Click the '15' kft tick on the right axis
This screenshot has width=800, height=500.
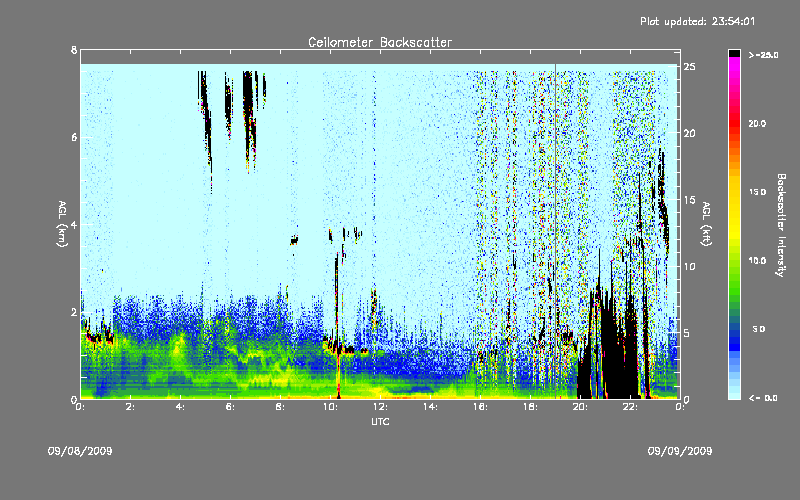(x=689, y=200)
